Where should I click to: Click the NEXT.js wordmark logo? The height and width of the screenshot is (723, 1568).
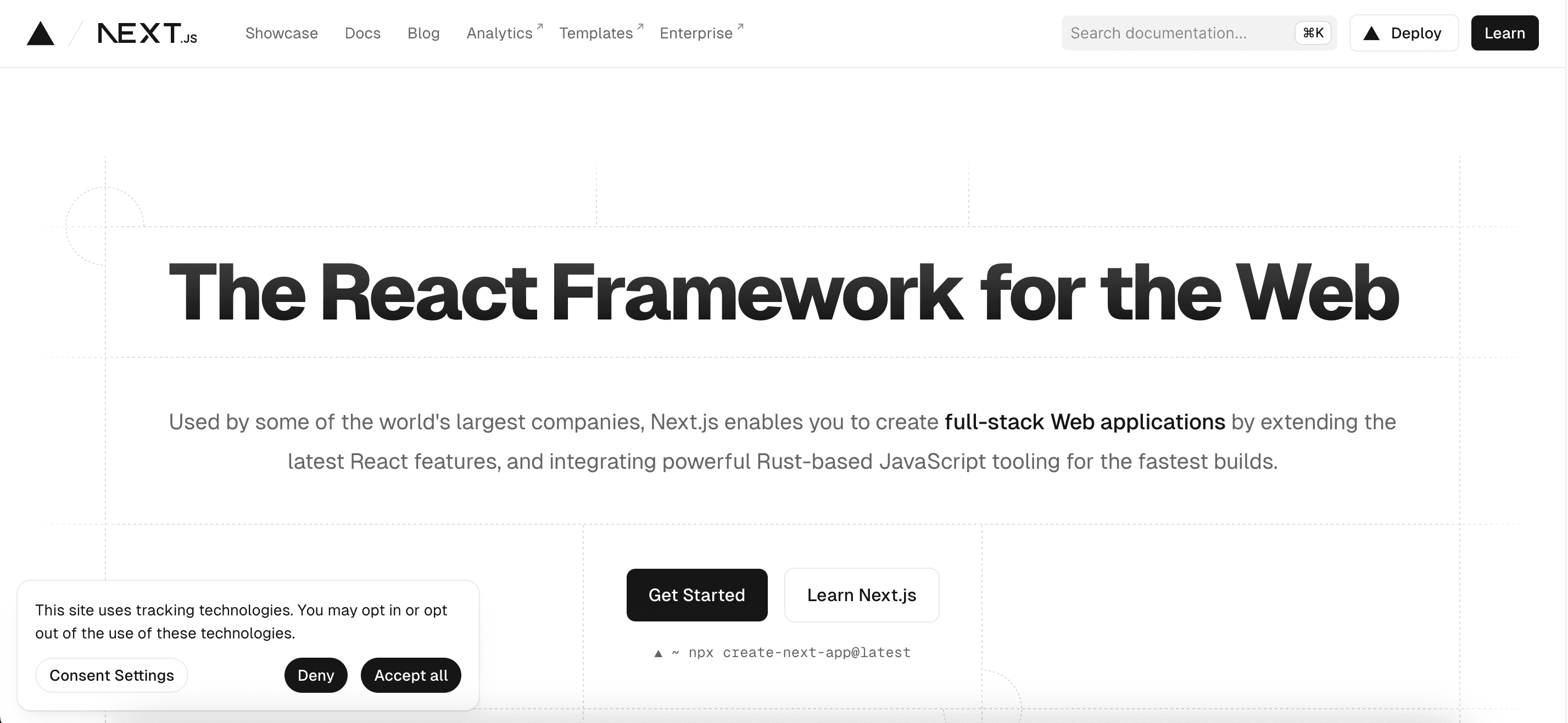146,33
